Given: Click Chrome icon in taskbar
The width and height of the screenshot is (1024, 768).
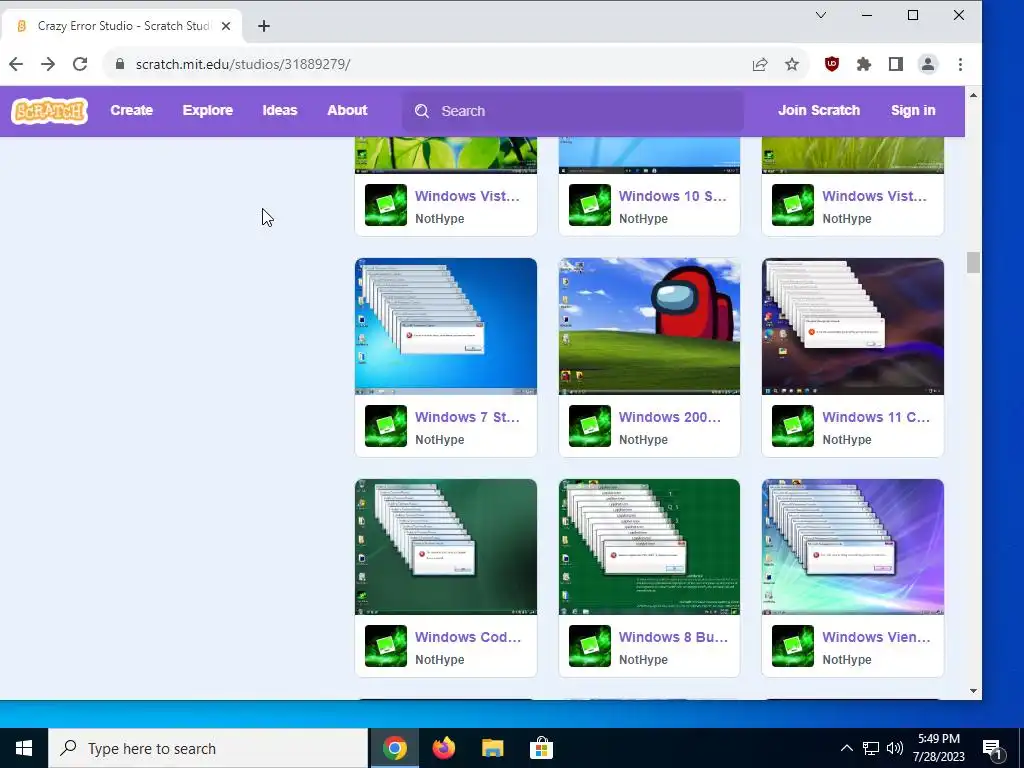Looking at the screenshot, I should click(395, 748).
